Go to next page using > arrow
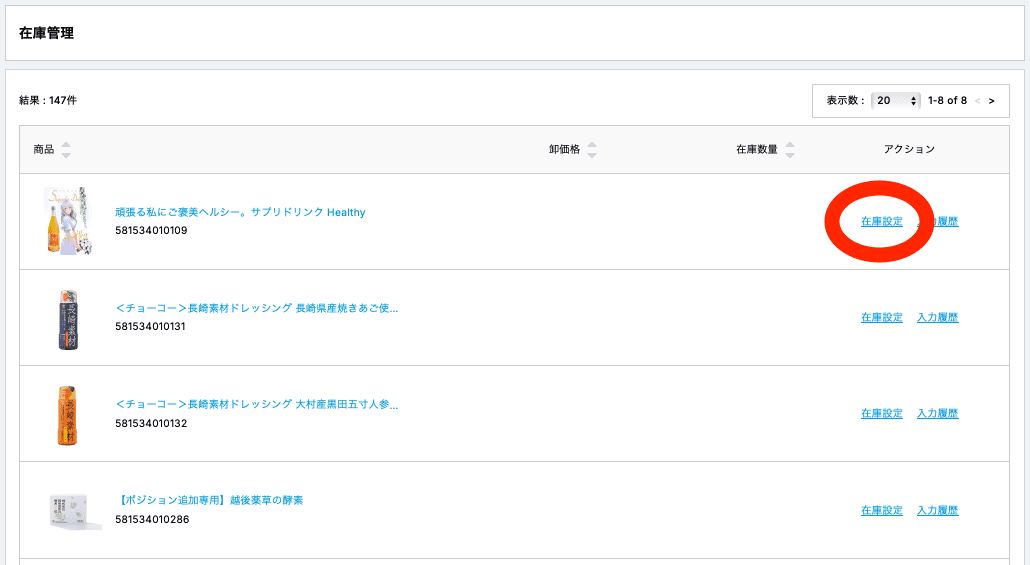 [x=992, y=101]
